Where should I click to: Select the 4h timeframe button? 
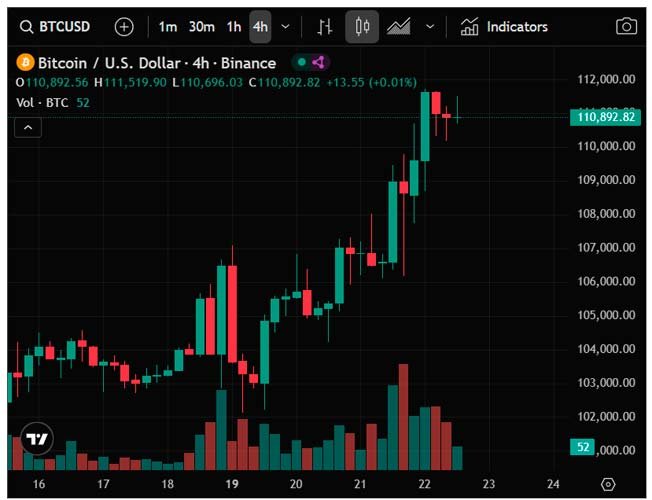pyautogui.click(x=260, y=27)
